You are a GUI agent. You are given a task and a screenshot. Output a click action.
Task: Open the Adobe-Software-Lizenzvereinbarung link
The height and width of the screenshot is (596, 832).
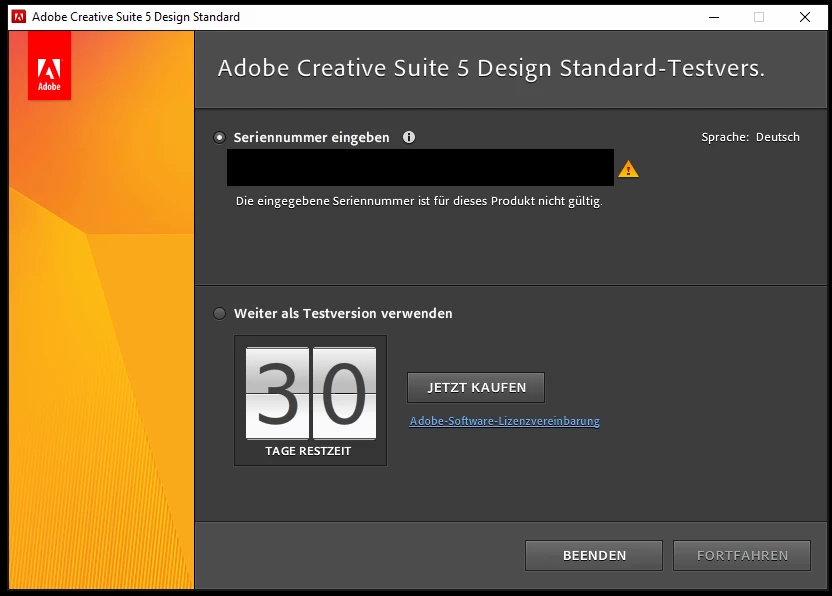pos(505,421)
